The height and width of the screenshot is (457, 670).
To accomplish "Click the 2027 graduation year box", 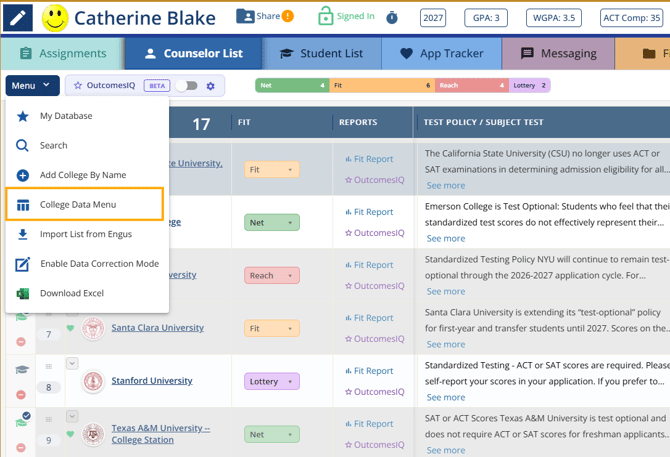I will (433, 18).
